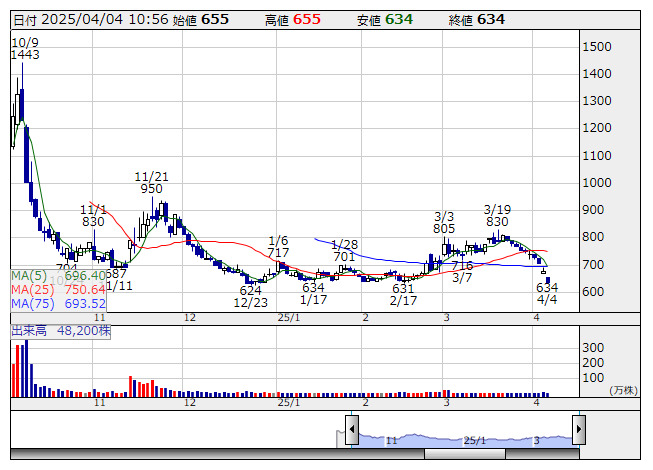Click the 4/4 low label at 634
The image size is (653, 470).
click(x=547, y=294)
